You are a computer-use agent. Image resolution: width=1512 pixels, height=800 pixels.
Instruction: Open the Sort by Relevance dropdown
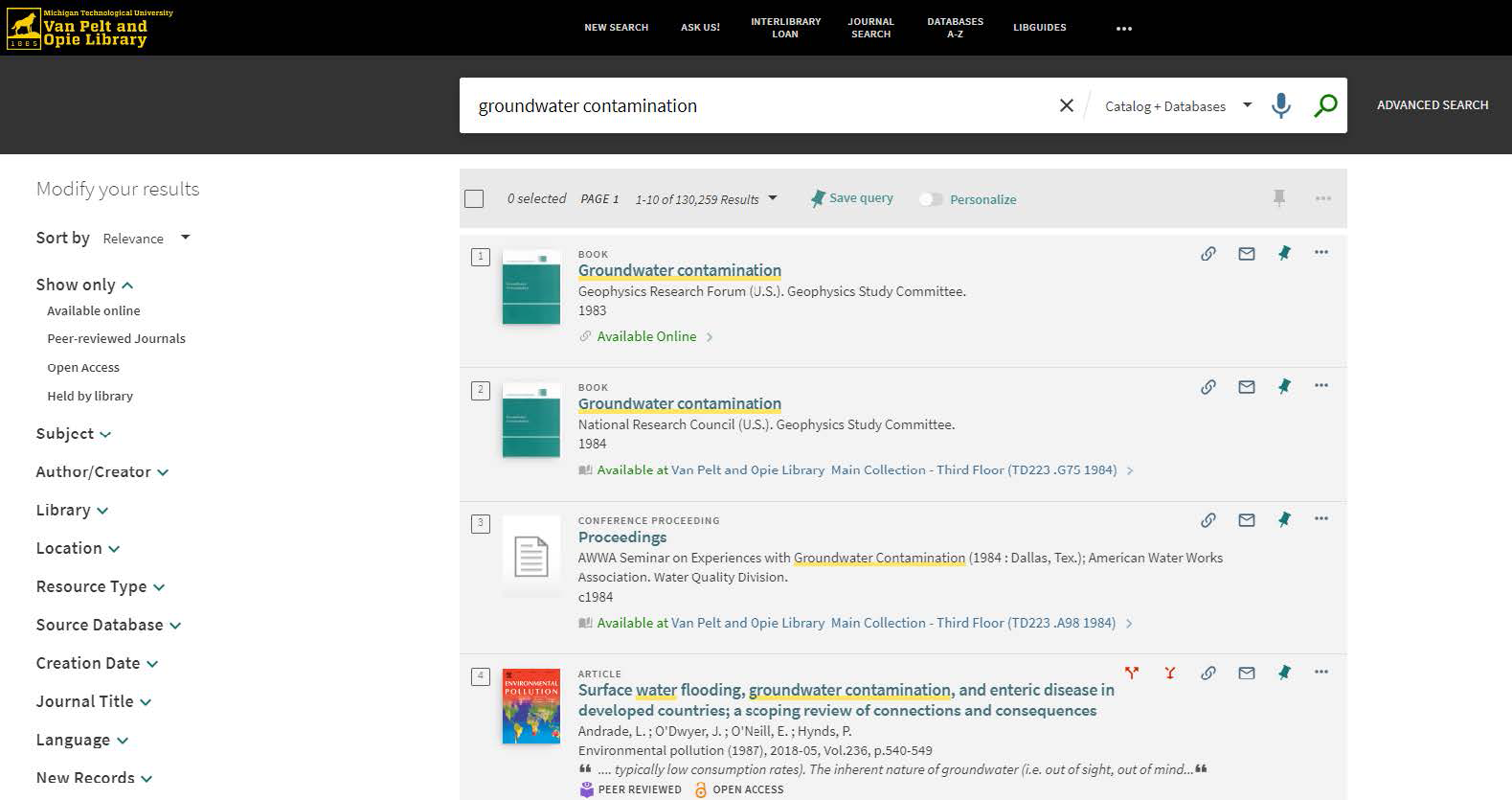tap(147, 239)
